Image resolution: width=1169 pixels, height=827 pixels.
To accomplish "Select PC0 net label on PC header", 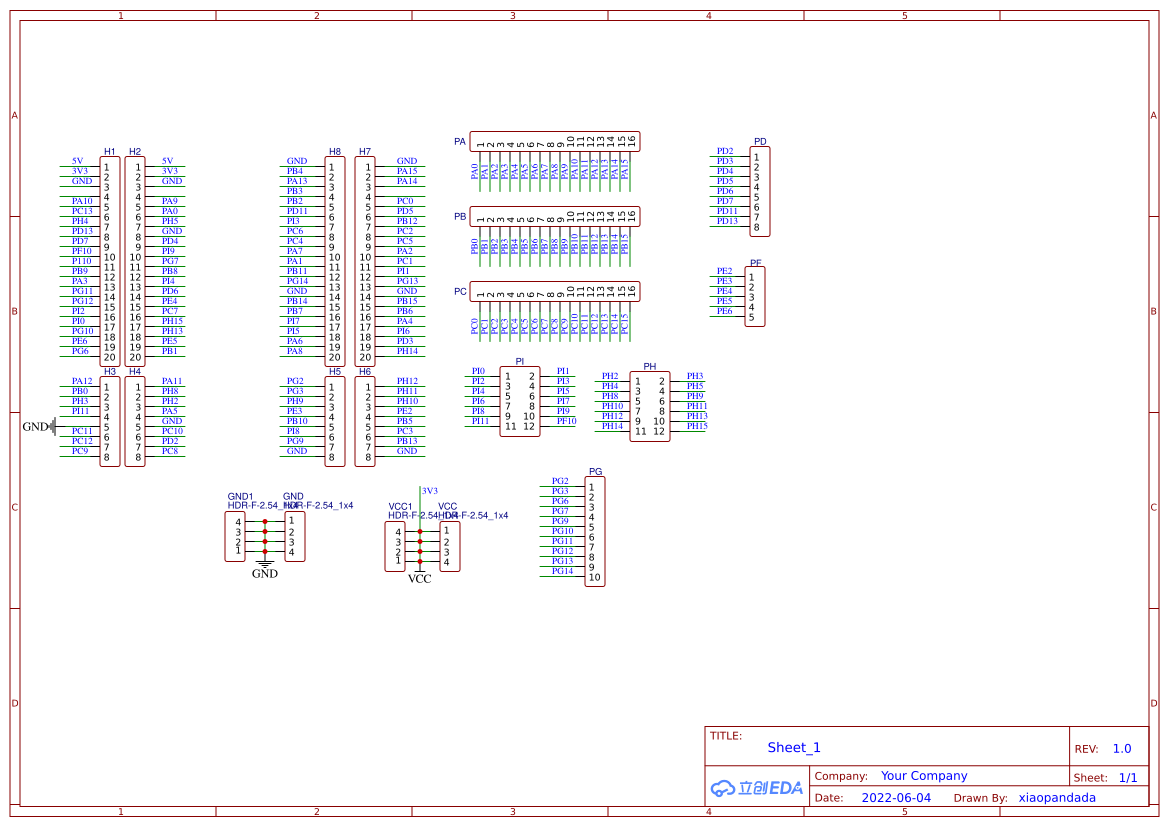I will (x=475, y=326).
